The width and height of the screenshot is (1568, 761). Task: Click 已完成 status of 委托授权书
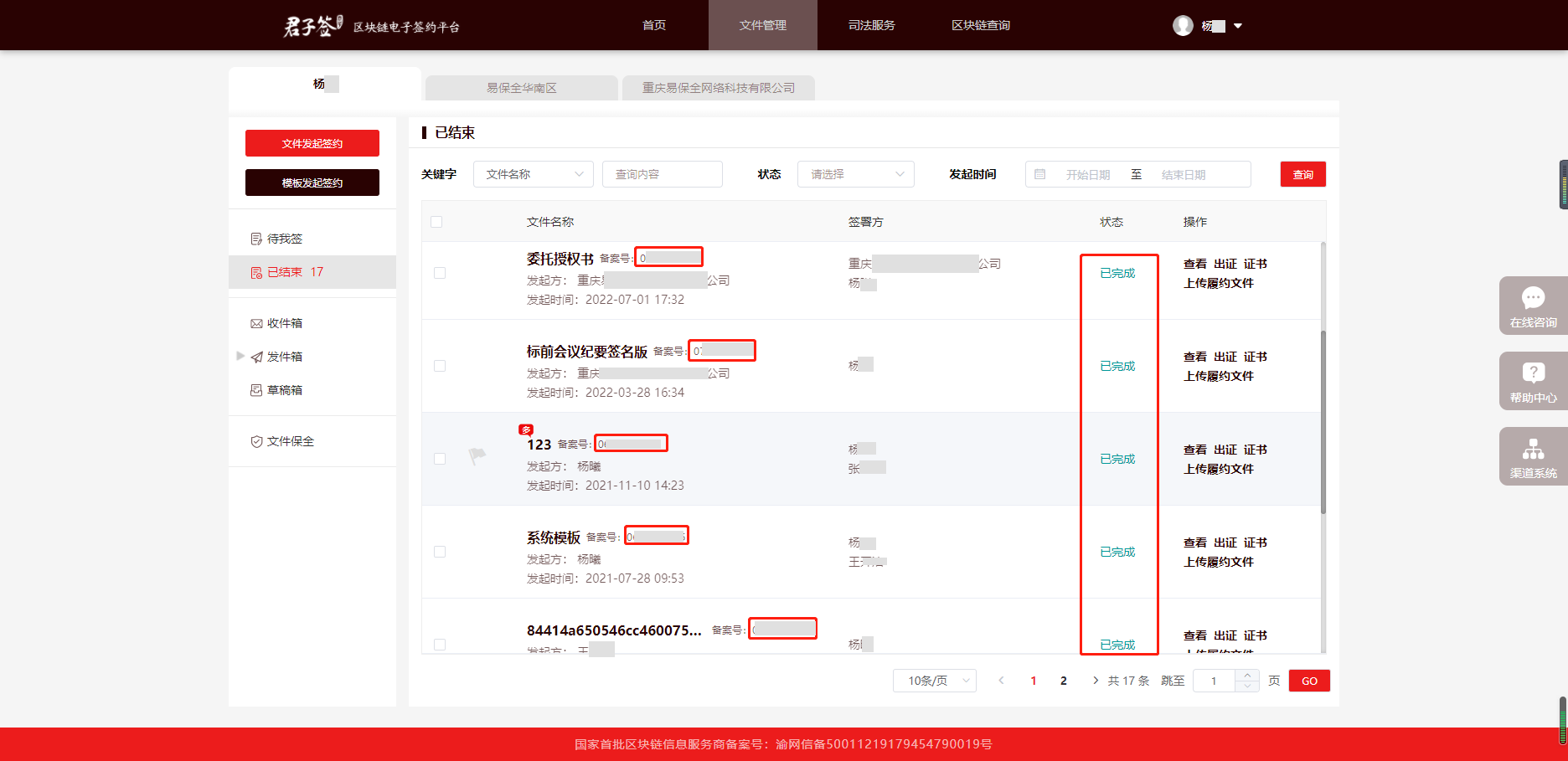click(1117, 273)
